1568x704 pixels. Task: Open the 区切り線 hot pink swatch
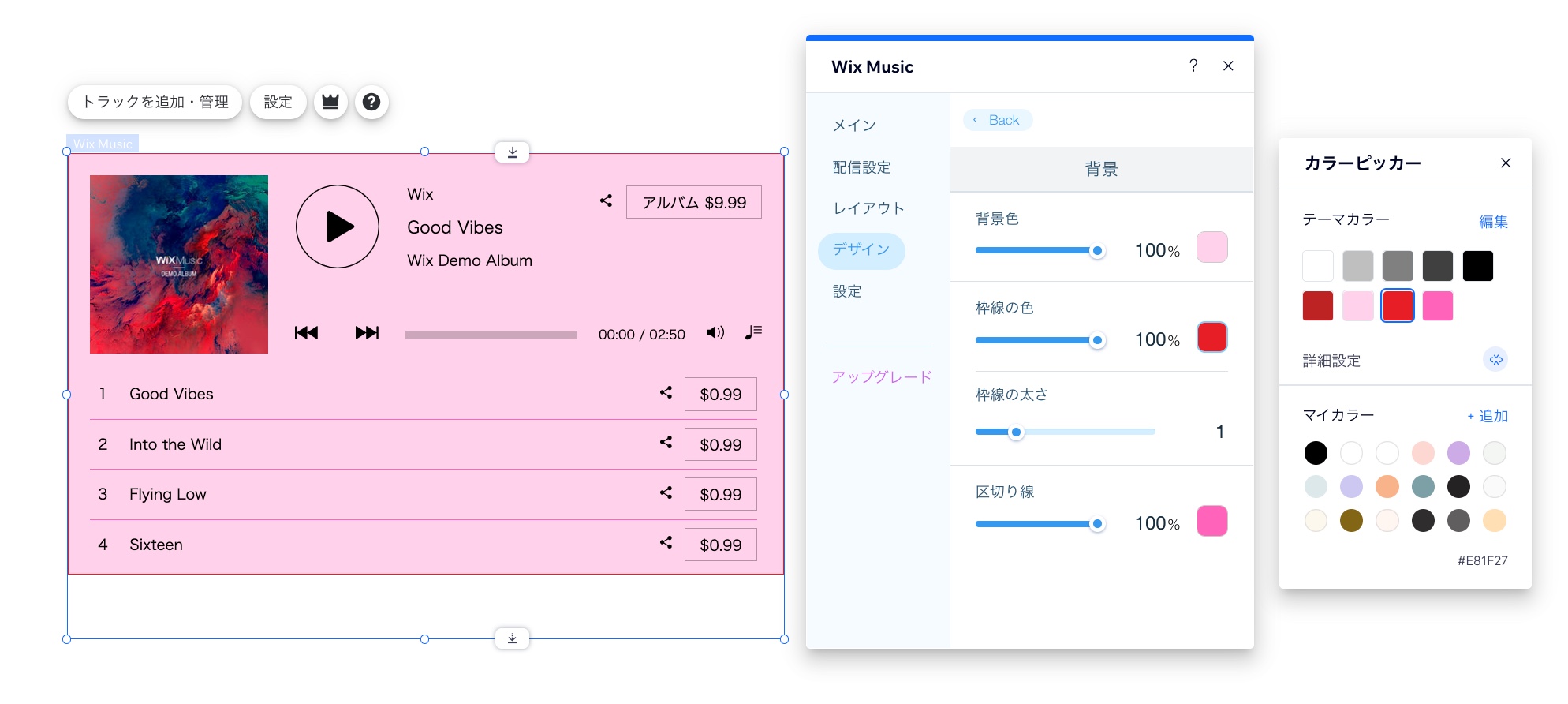point(1212,521)
